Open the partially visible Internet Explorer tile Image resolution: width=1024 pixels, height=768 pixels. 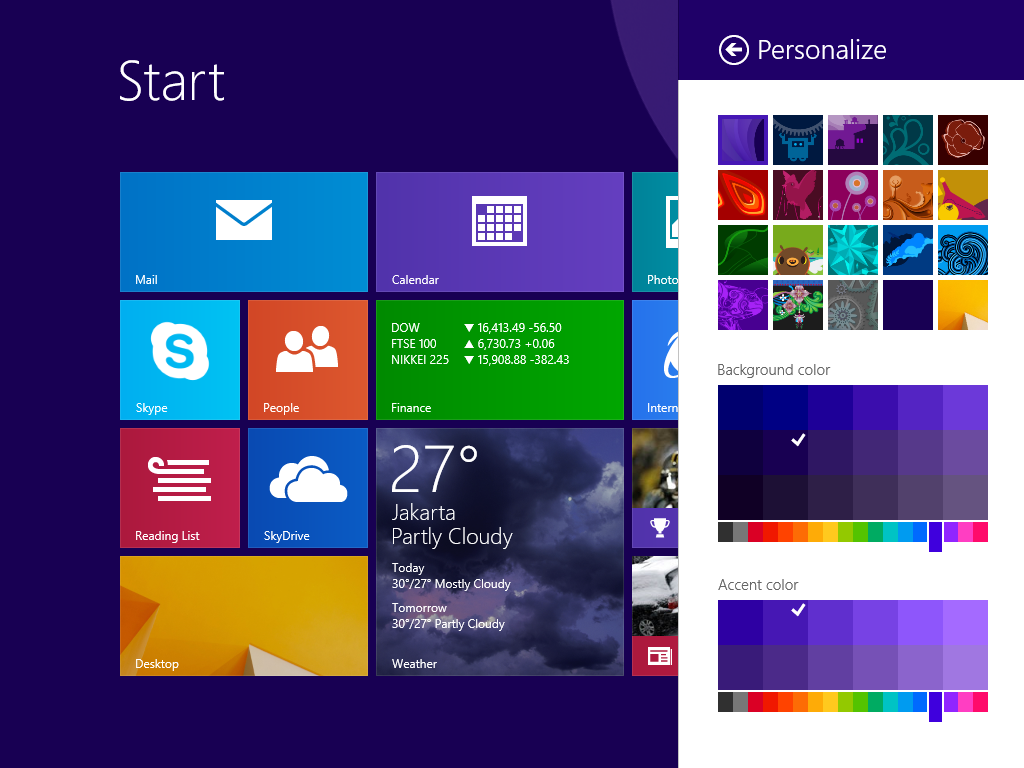point(655,360)
